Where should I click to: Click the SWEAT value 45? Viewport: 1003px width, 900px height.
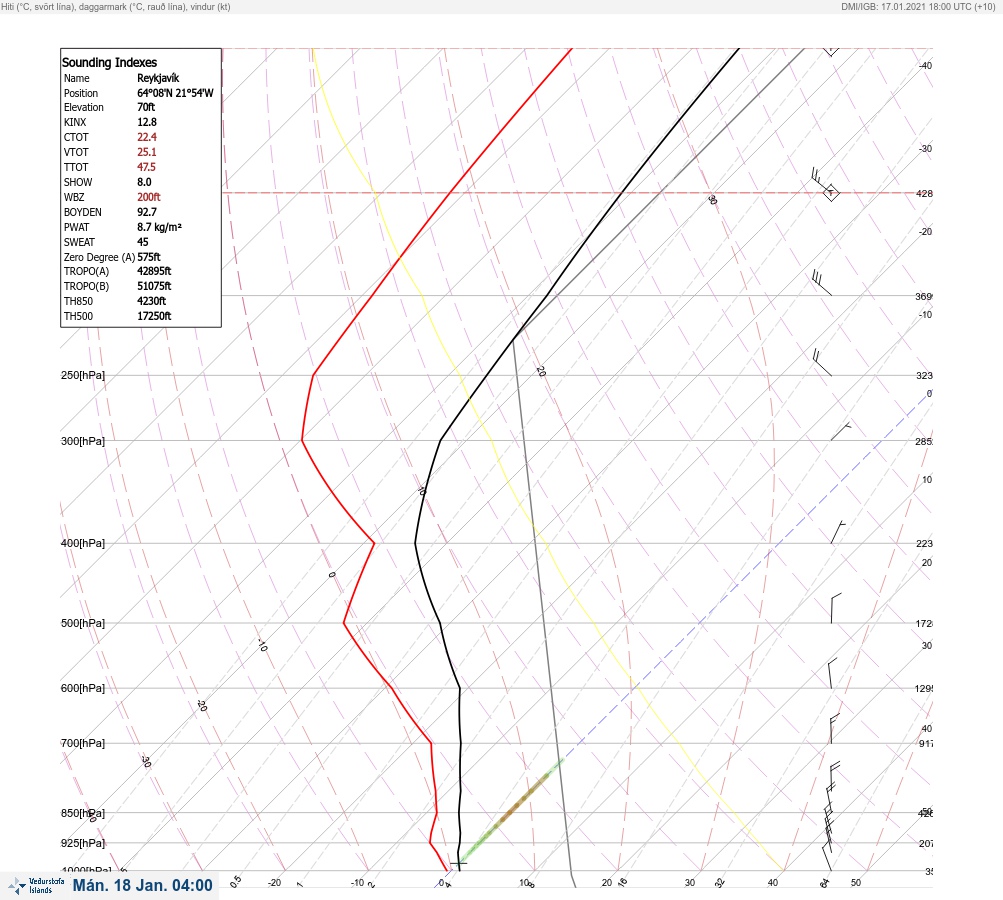click(143, 242)
